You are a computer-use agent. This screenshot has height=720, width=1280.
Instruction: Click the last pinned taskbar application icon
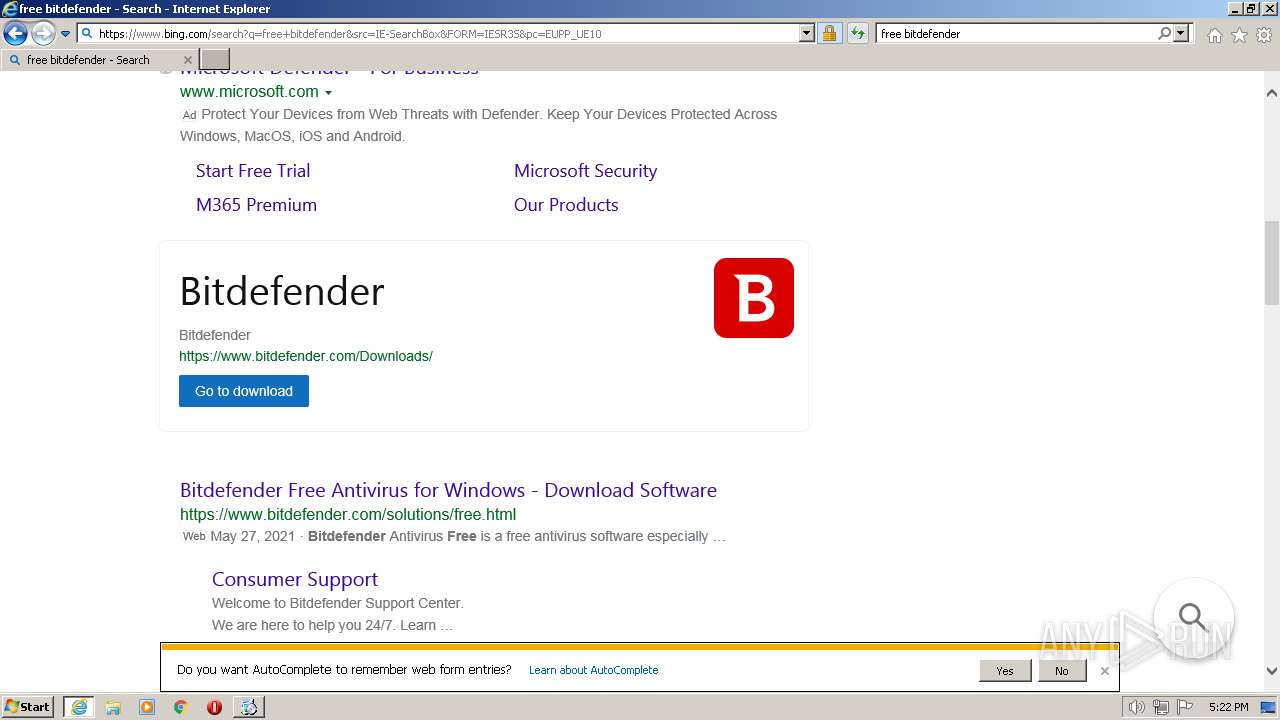coord(248,707)
